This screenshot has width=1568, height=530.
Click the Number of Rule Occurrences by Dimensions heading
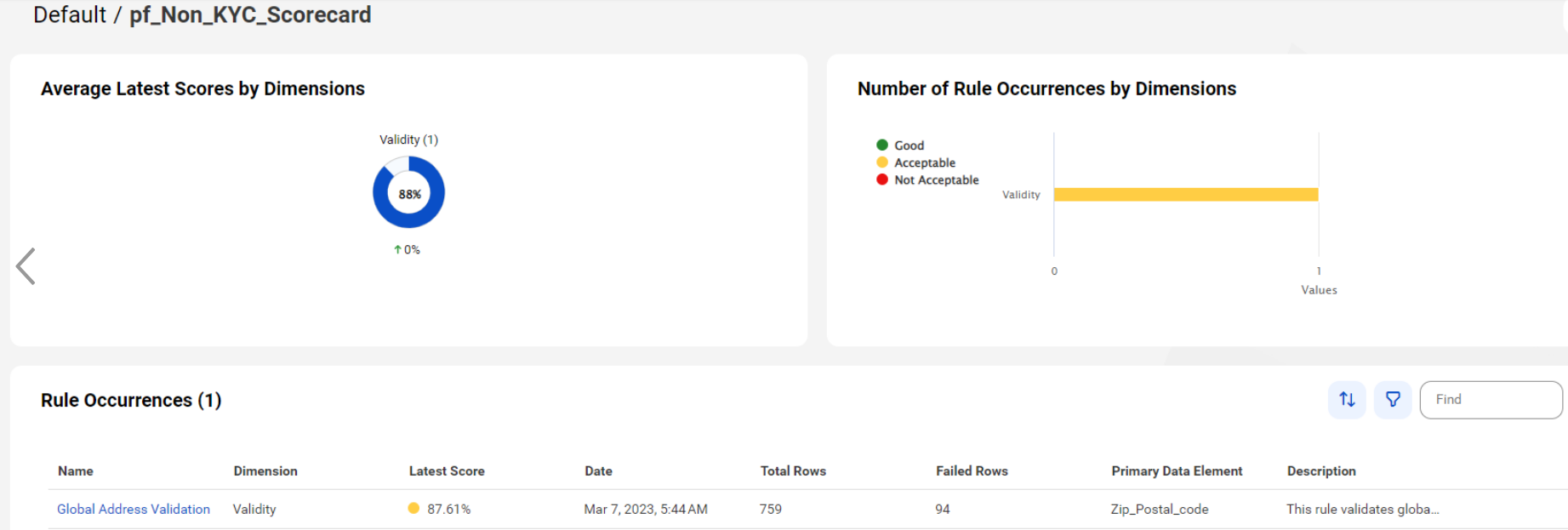pos(1046,88)
